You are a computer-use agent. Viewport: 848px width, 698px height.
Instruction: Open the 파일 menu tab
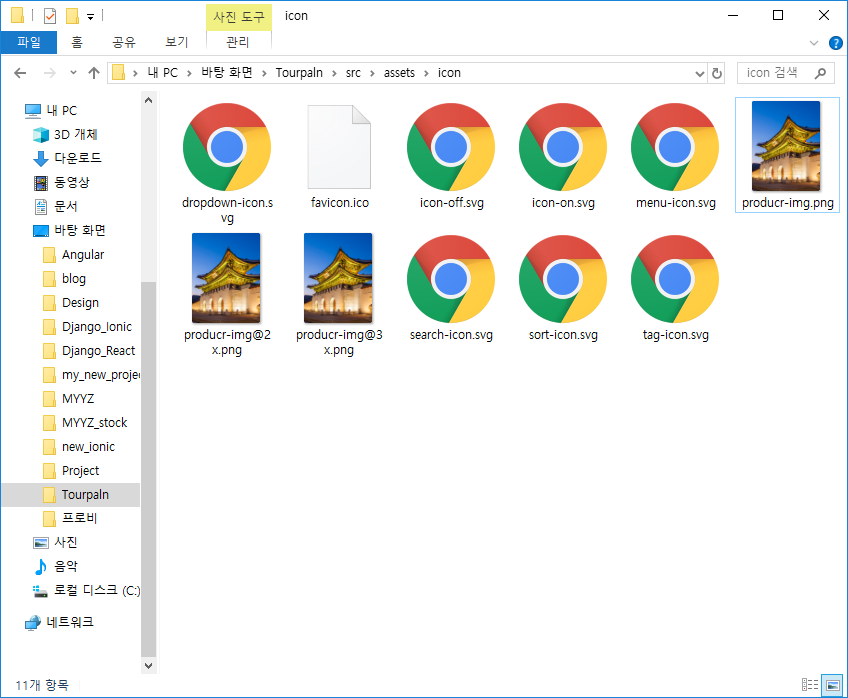tap(29, 42)
